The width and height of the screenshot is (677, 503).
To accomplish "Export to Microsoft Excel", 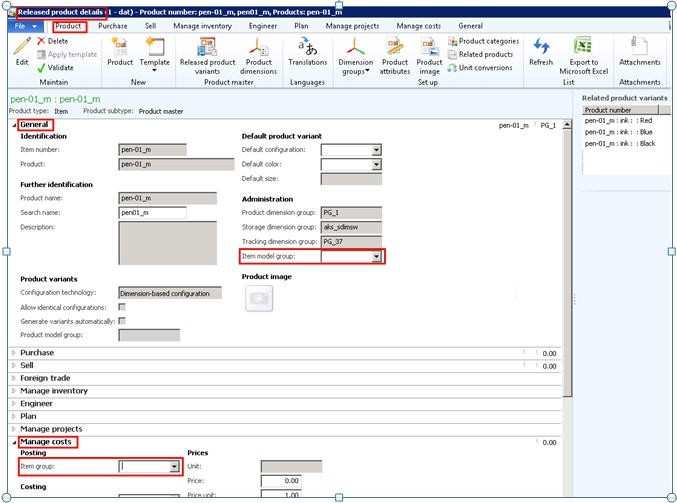I will 583,56.
